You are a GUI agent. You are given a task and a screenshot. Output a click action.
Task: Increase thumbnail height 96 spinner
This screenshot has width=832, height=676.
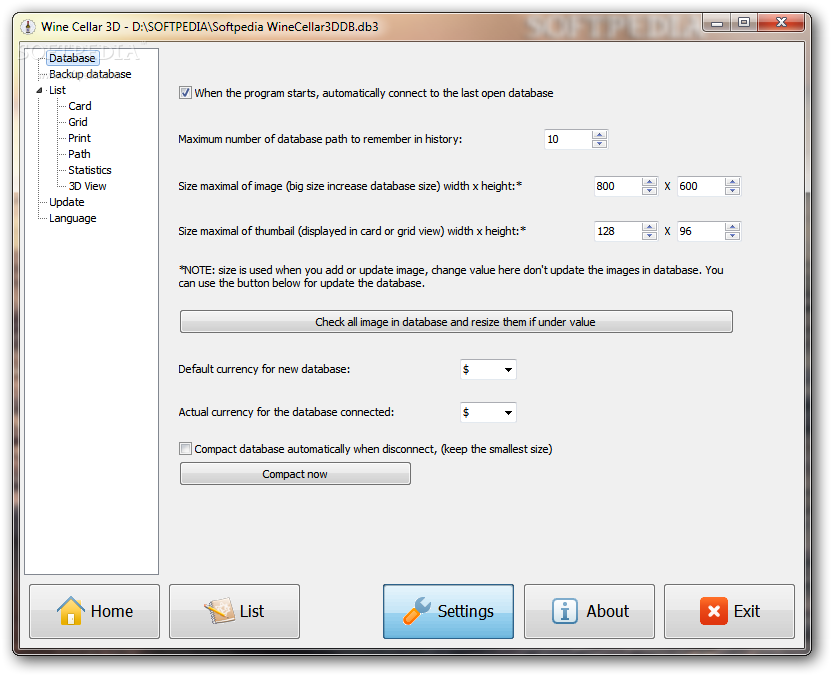coord(732,227)
